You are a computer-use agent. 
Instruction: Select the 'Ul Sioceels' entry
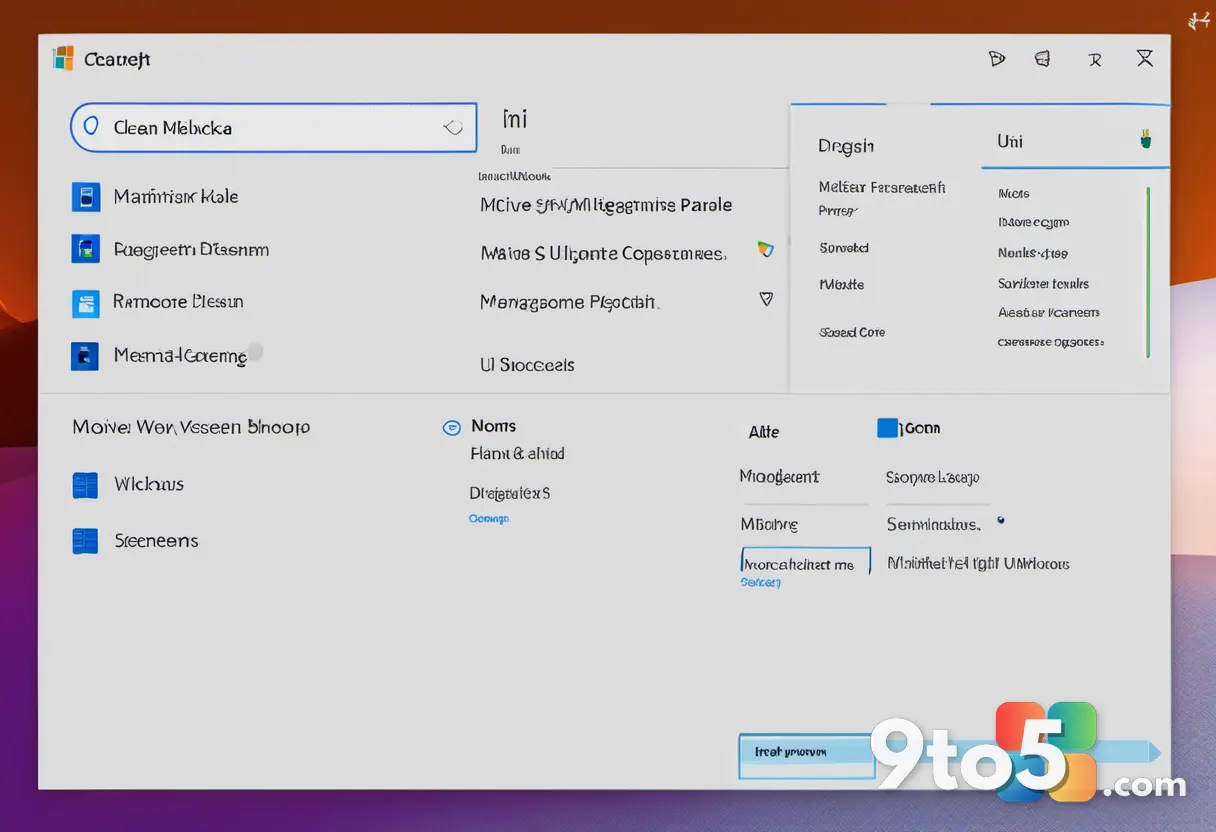[527, 365]
